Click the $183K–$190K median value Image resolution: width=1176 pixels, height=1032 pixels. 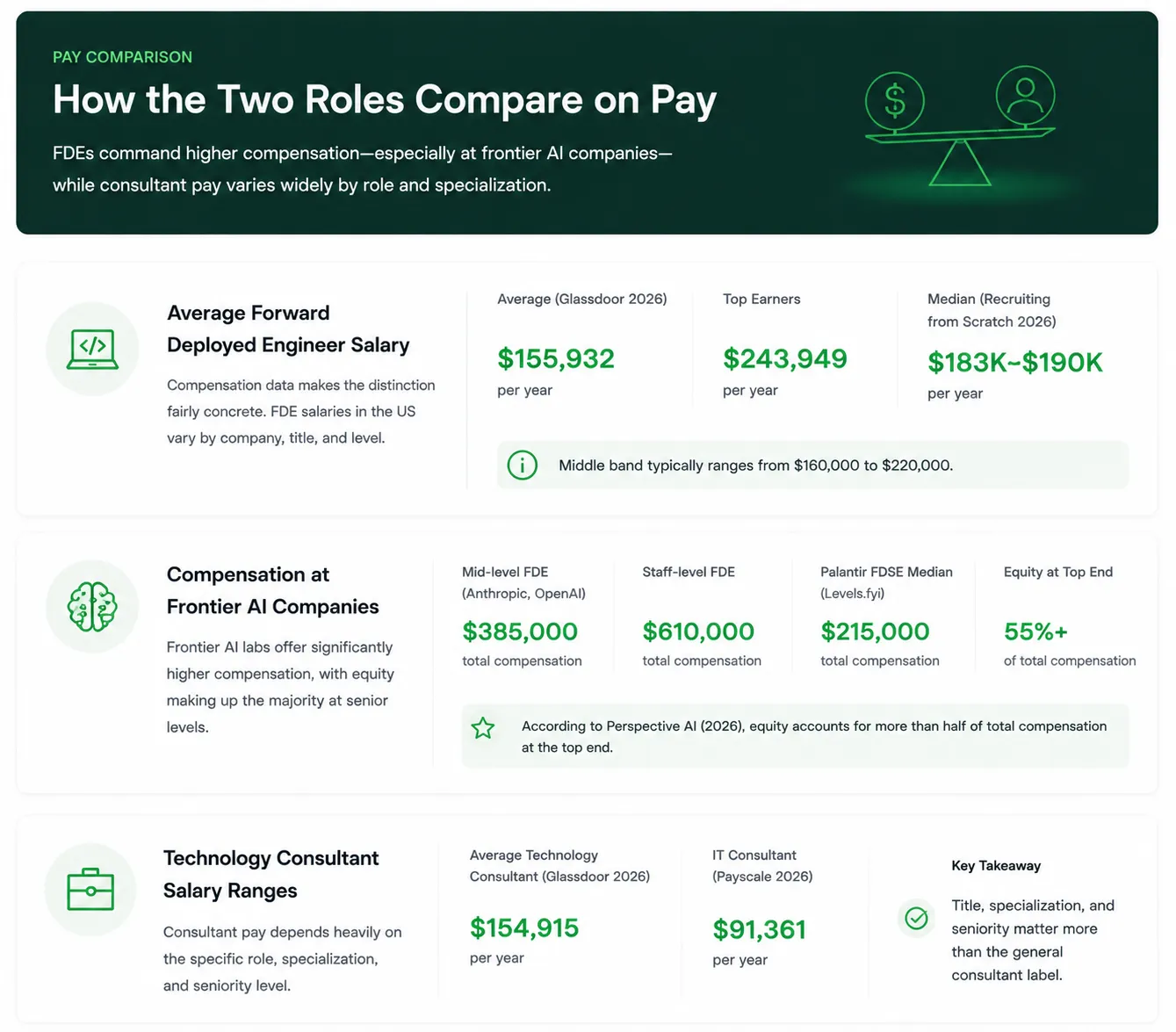(1015, 362)
